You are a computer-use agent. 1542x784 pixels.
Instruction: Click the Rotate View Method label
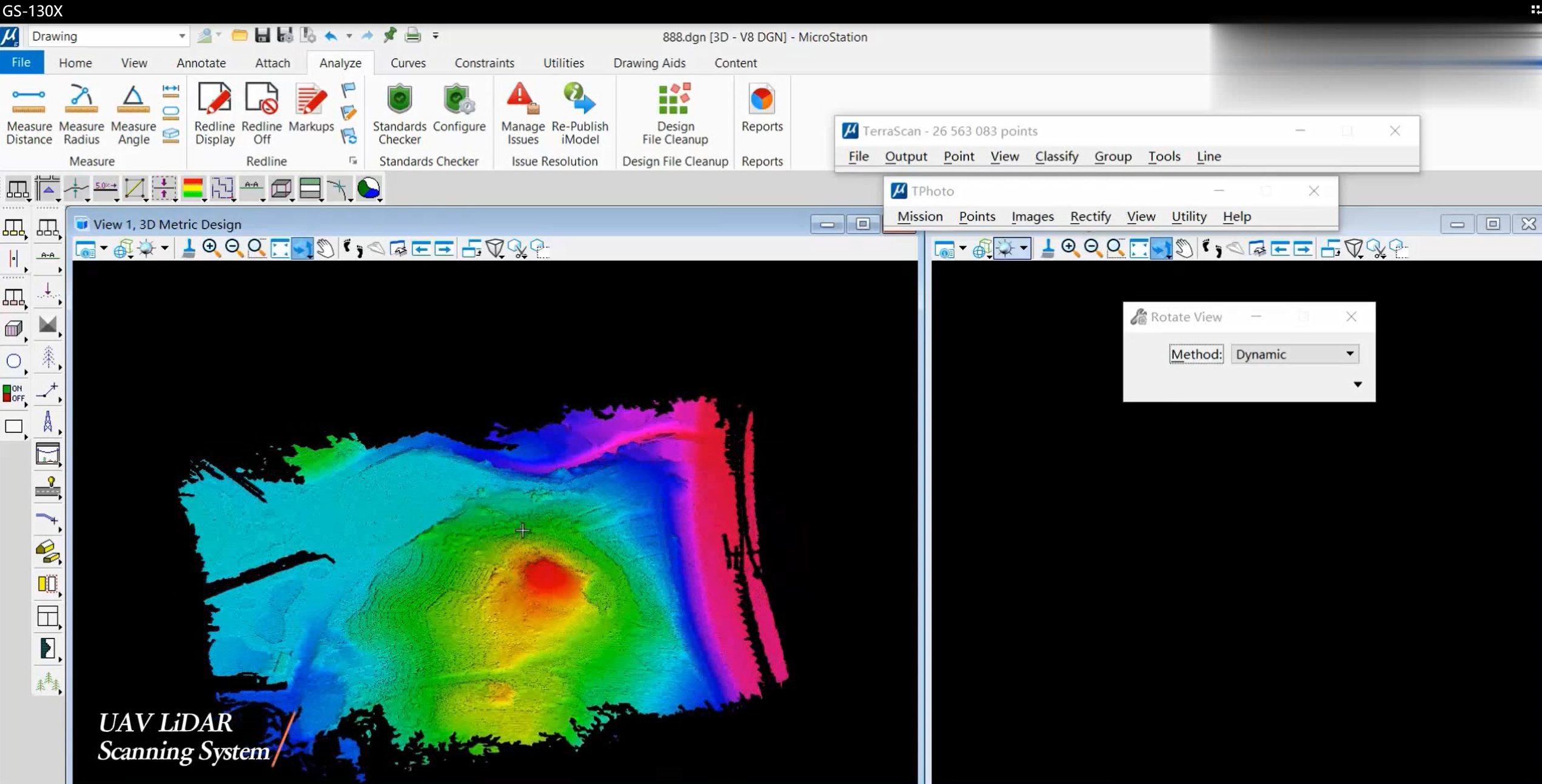pos(1196,354)
